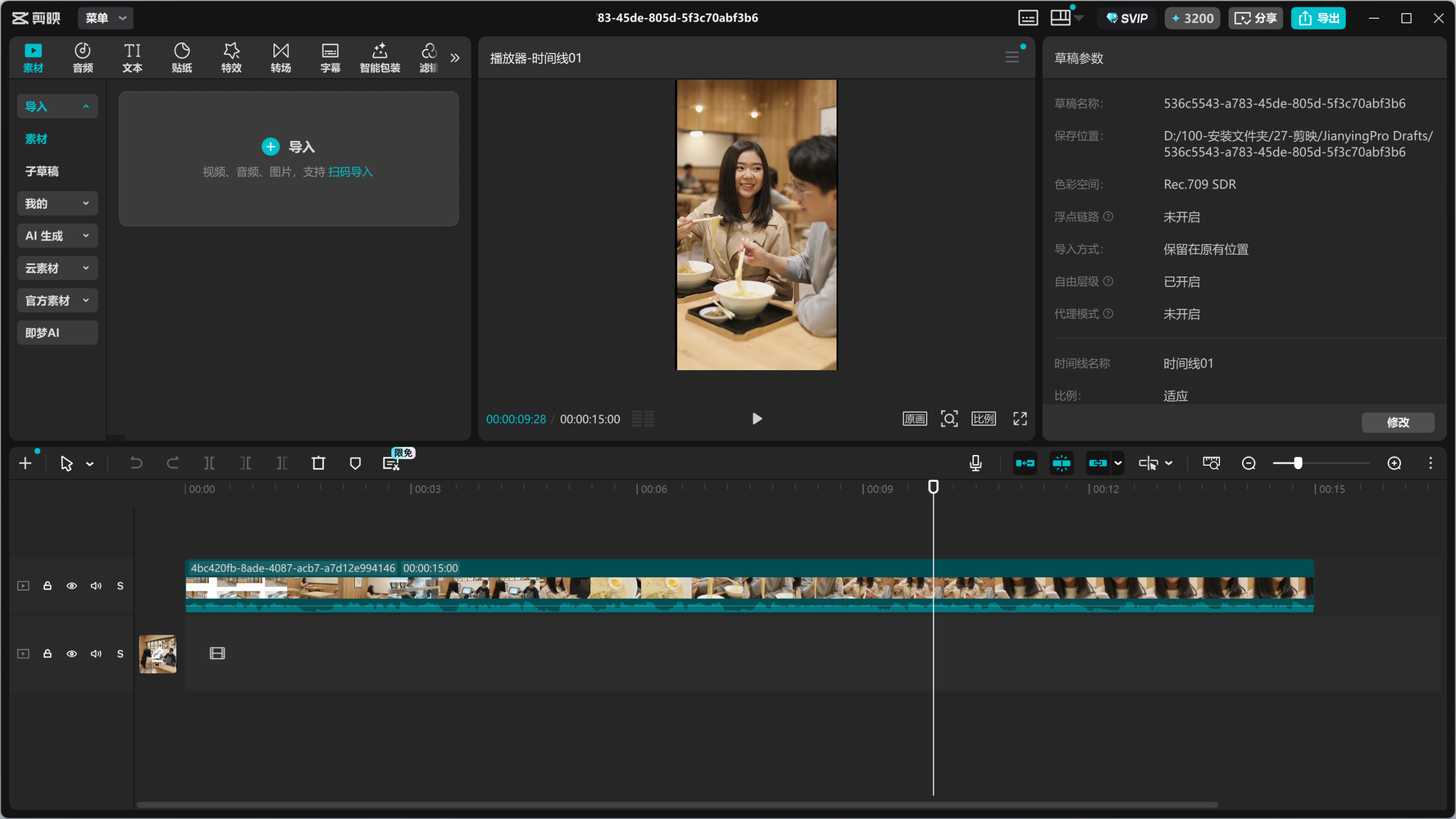Click the 导出 export button

[x=1318, y=18]
